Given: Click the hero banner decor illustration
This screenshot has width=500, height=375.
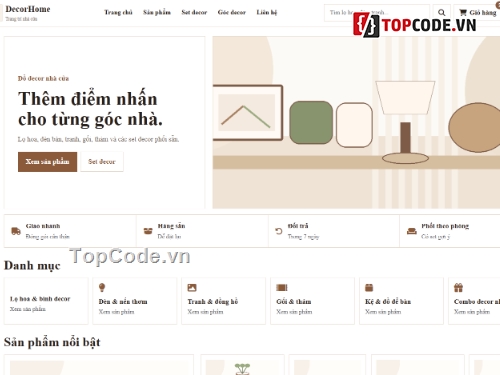Looking at the screenshot, I should [356, 122].
